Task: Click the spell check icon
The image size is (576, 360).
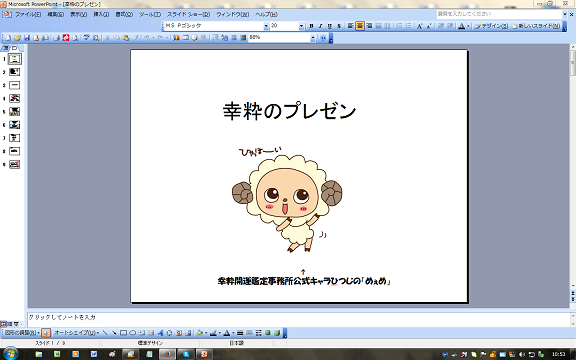Action: pos(86,37)
